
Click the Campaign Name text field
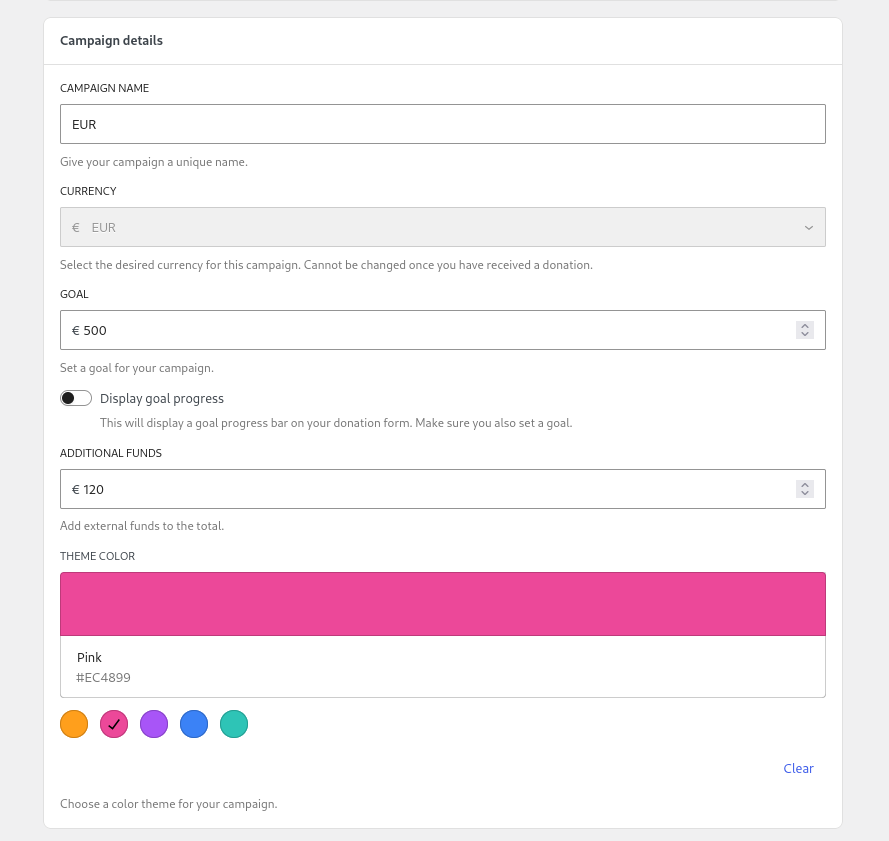click(x=442, y=124)
